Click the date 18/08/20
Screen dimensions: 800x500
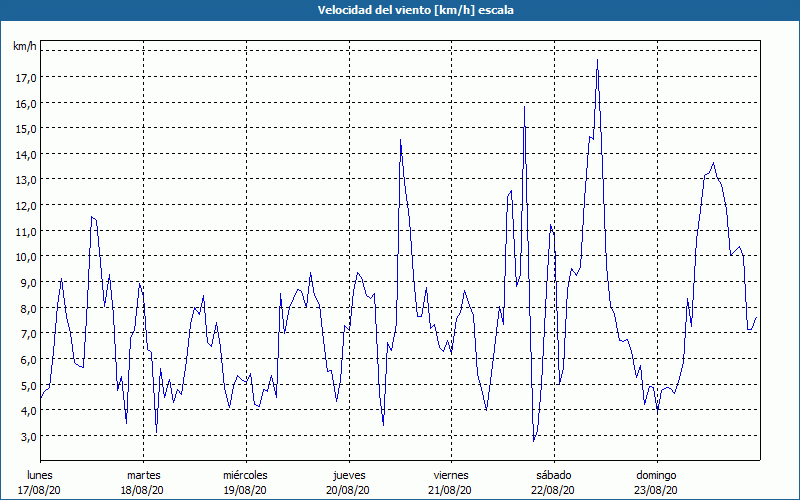coord(142,490)
